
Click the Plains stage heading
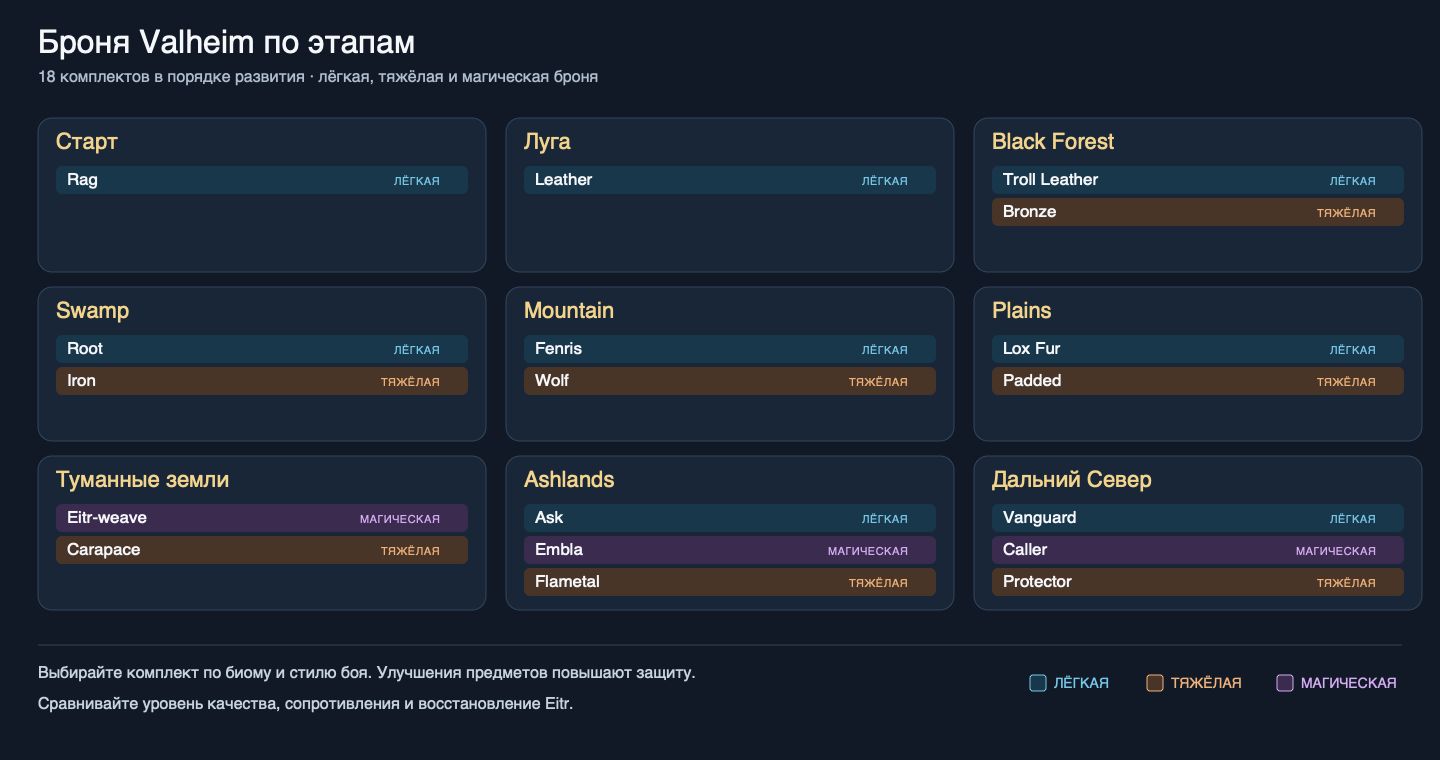(1022, 311)
